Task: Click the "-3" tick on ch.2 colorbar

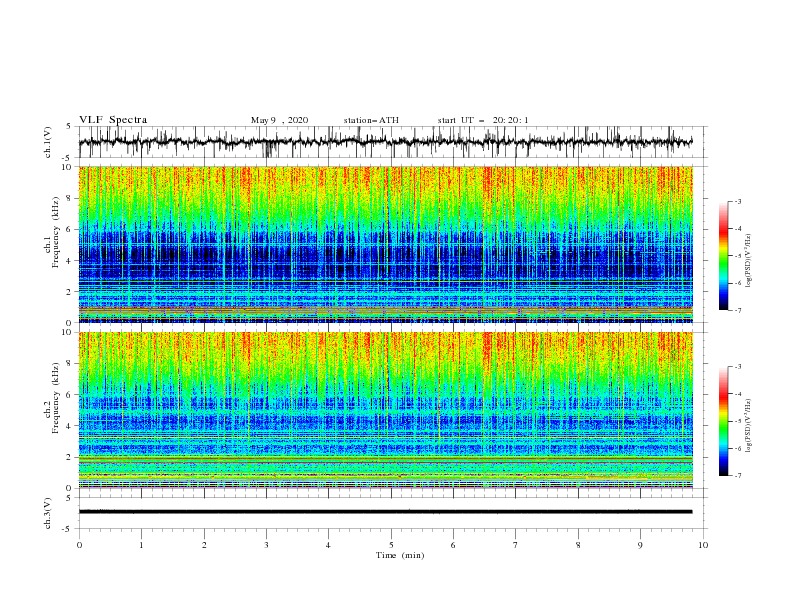Action: pyautogui.click(x=737, y=367)
